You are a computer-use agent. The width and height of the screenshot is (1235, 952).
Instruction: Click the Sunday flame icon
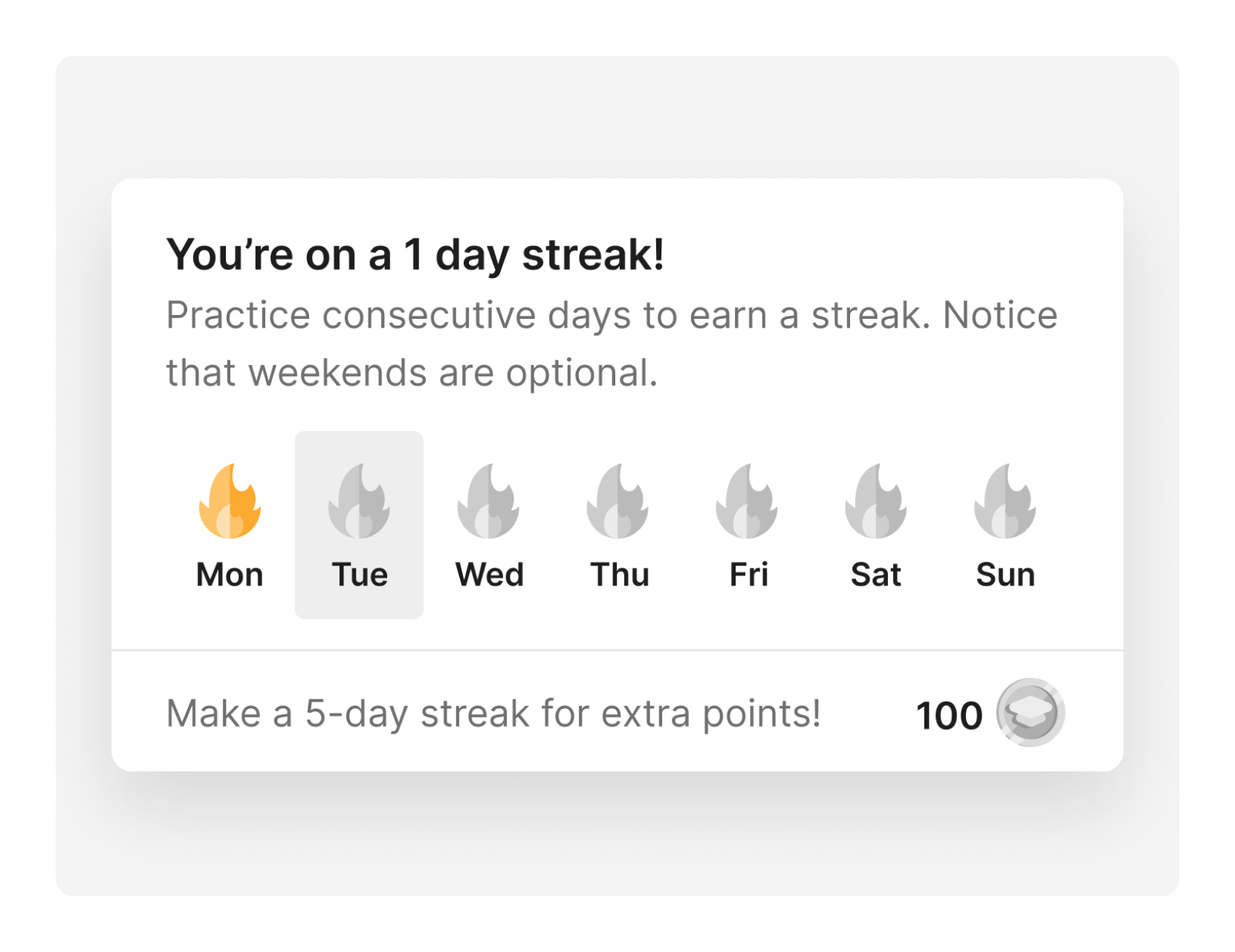pos(1005,501)
